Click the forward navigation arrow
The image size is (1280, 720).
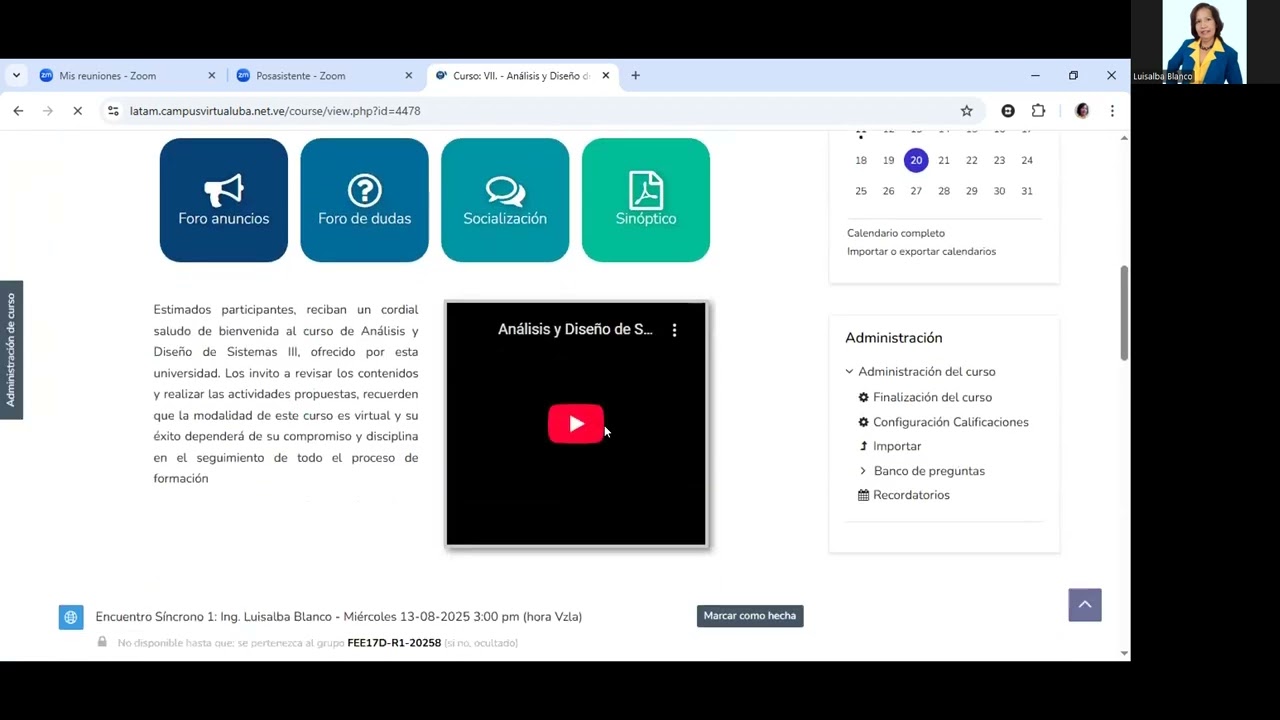[x=47, y=111]
